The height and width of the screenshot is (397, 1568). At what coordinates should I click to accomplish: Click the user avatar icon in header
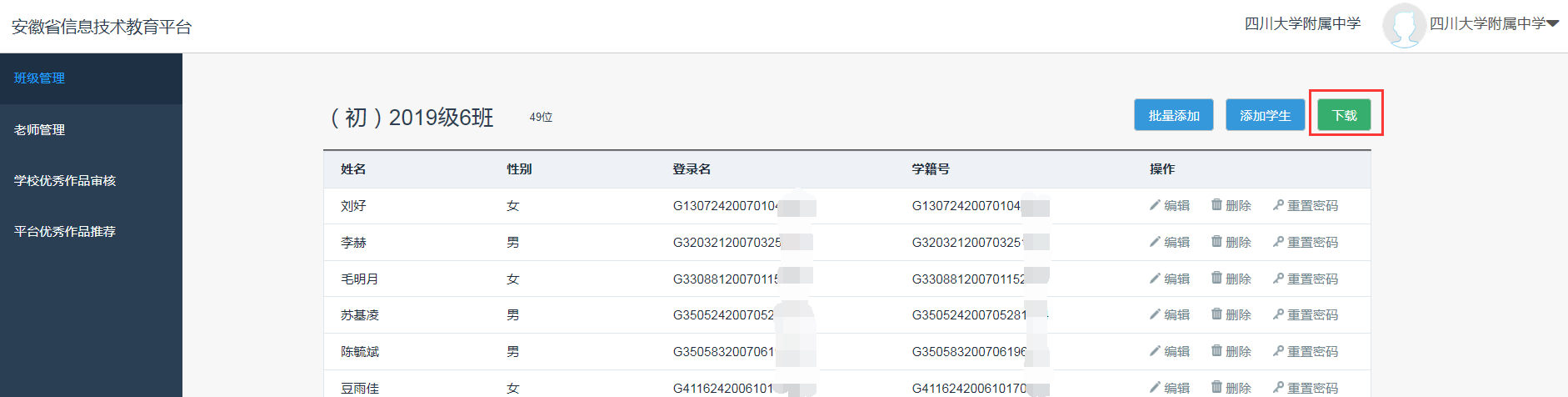click(x=1403, y=26)
